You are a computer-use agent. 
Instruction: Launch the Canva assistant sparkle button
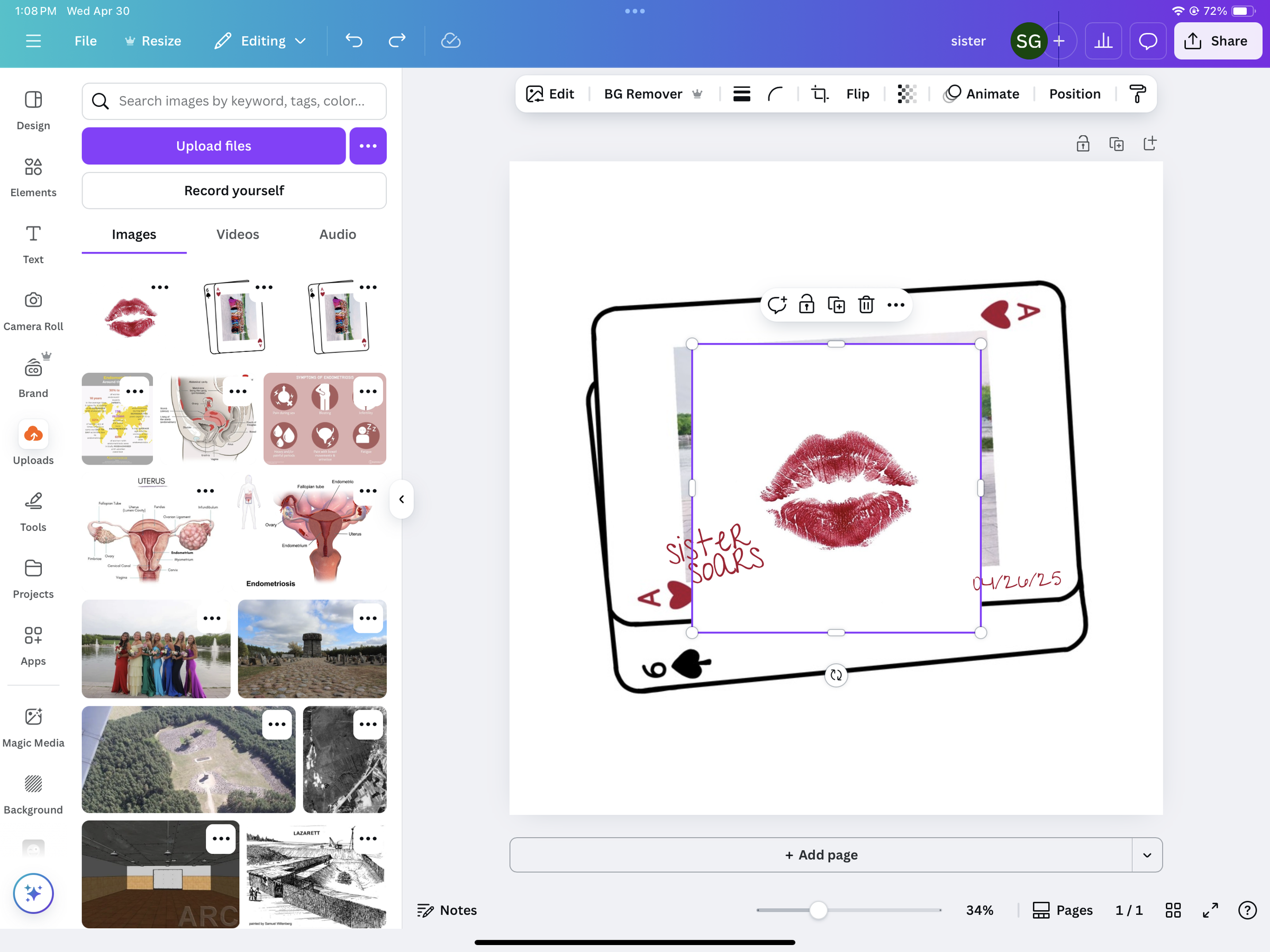[x=33, y=893]
